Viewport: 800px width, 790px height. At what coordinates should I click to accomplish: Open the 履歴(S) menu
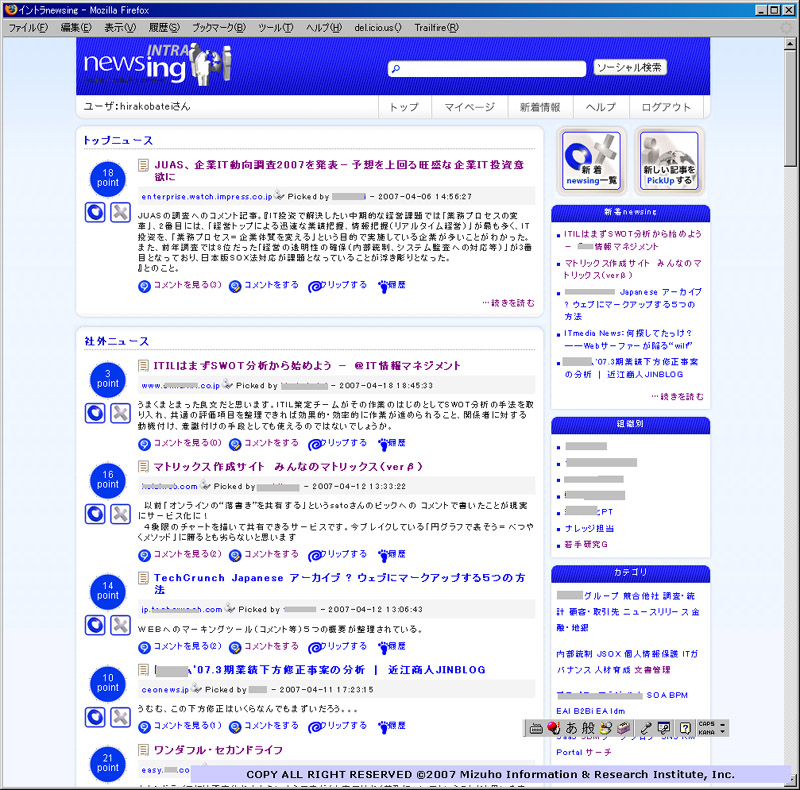(x=164, y=28)
